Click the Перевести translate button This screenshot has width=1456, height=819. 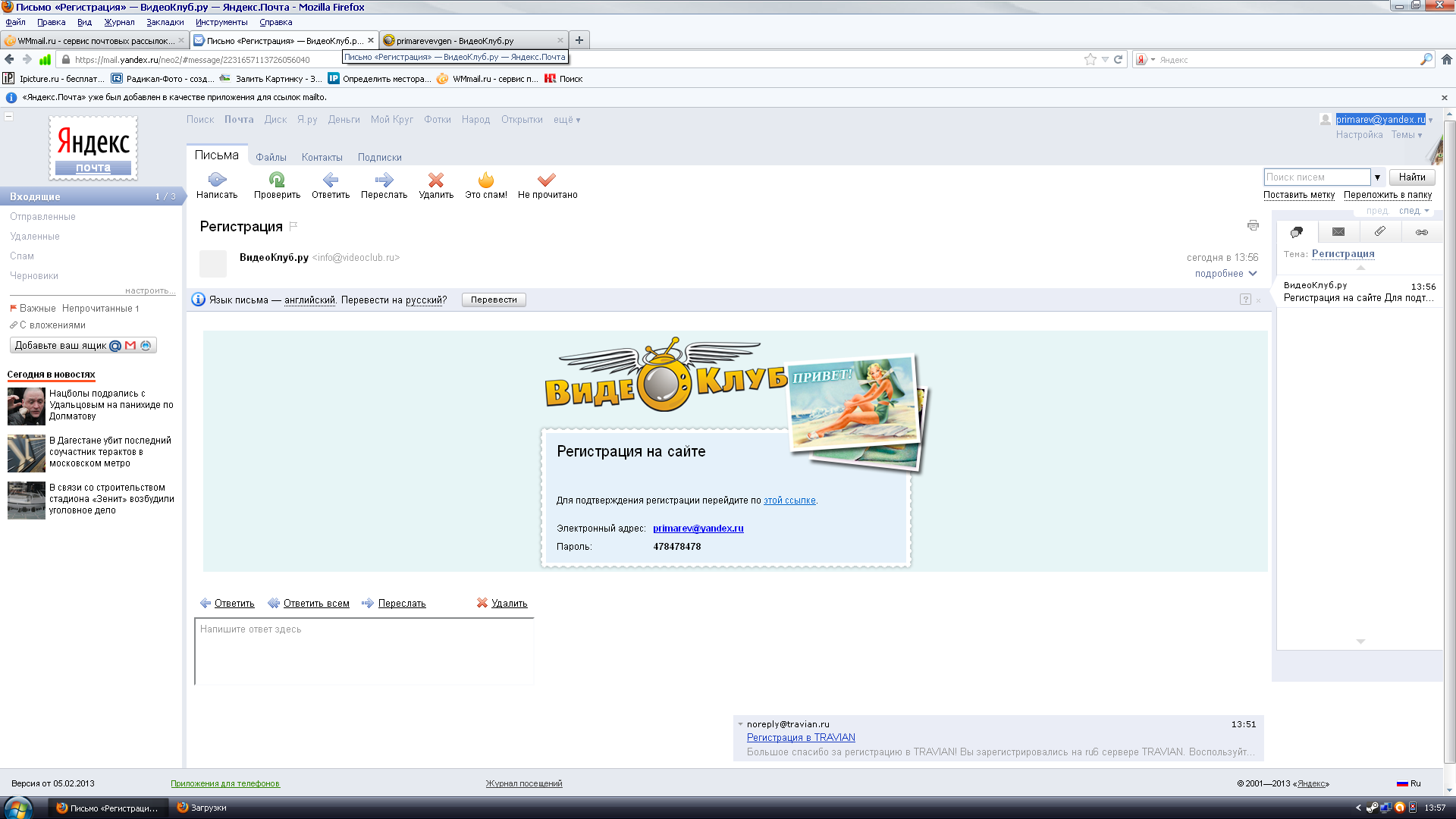pos(494,300)
